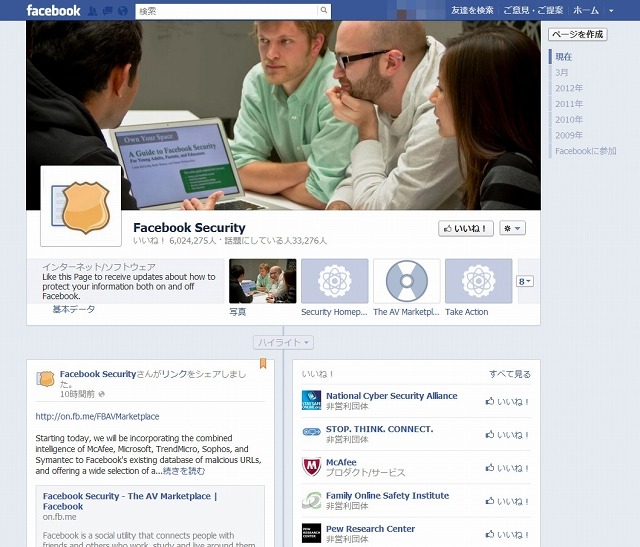This screenshot has width=640, height=547.
Task: Click the Facebook logo in the header
Action: pyautogui.click(x=53, y=11)
